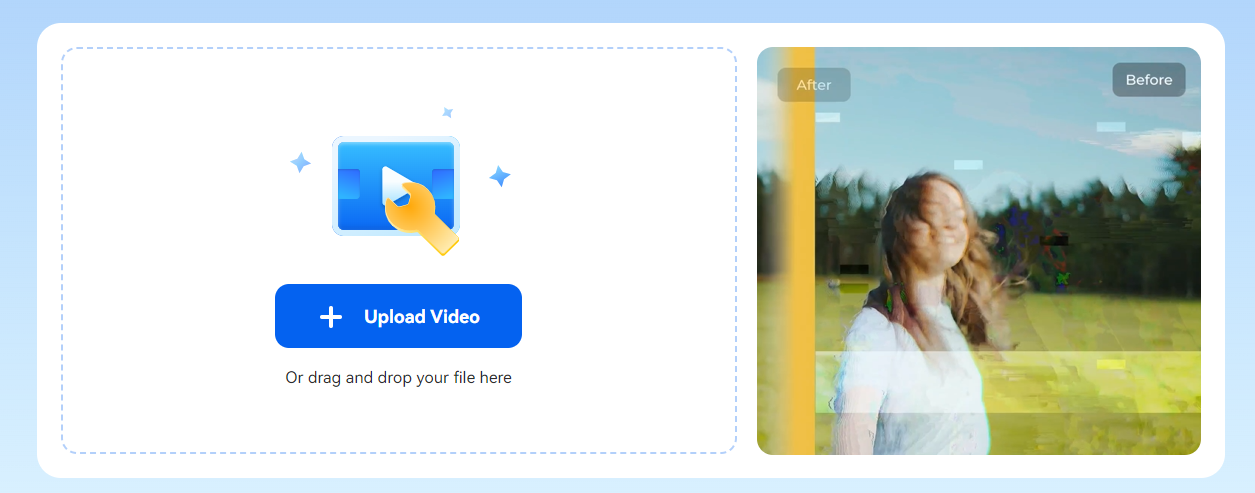Click the right film-strip notch on video icon
This screenshot has height=493, width=1255.
point(443,184)
